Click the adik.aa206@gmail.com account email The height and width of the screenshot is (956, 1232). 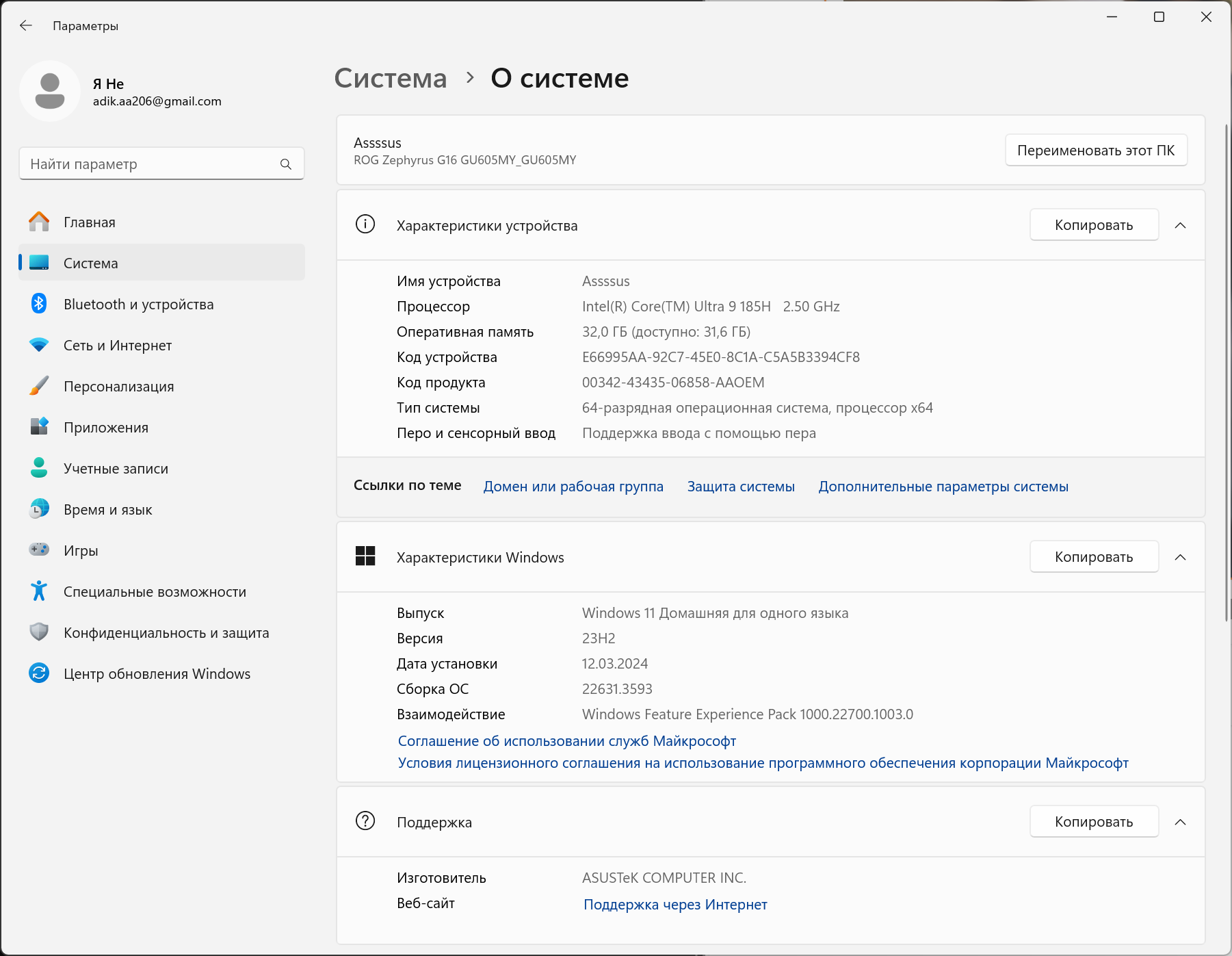click(157, 101)
